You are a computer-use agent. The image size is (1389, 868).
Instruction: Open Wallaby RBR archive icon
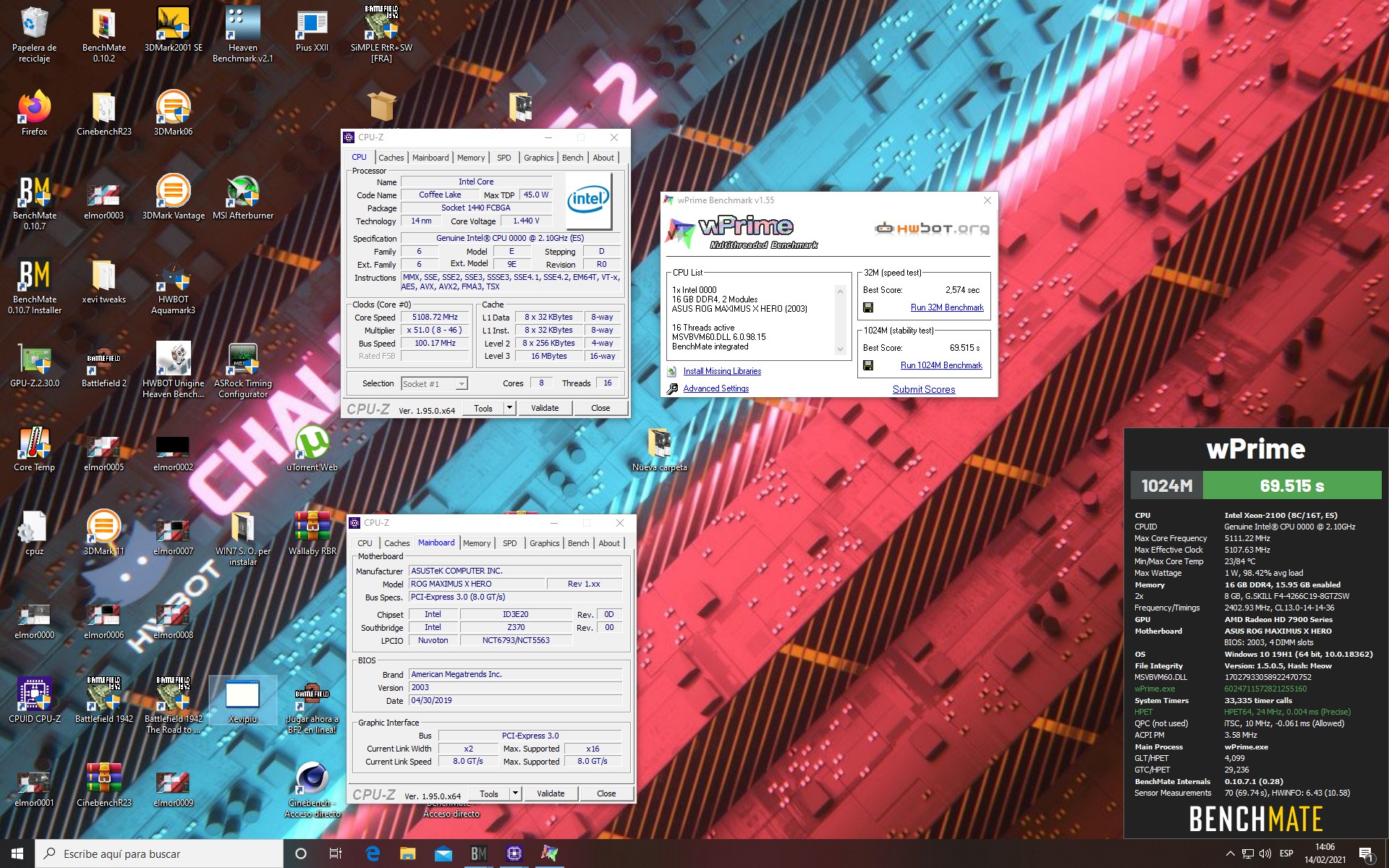tap(312, 532)
